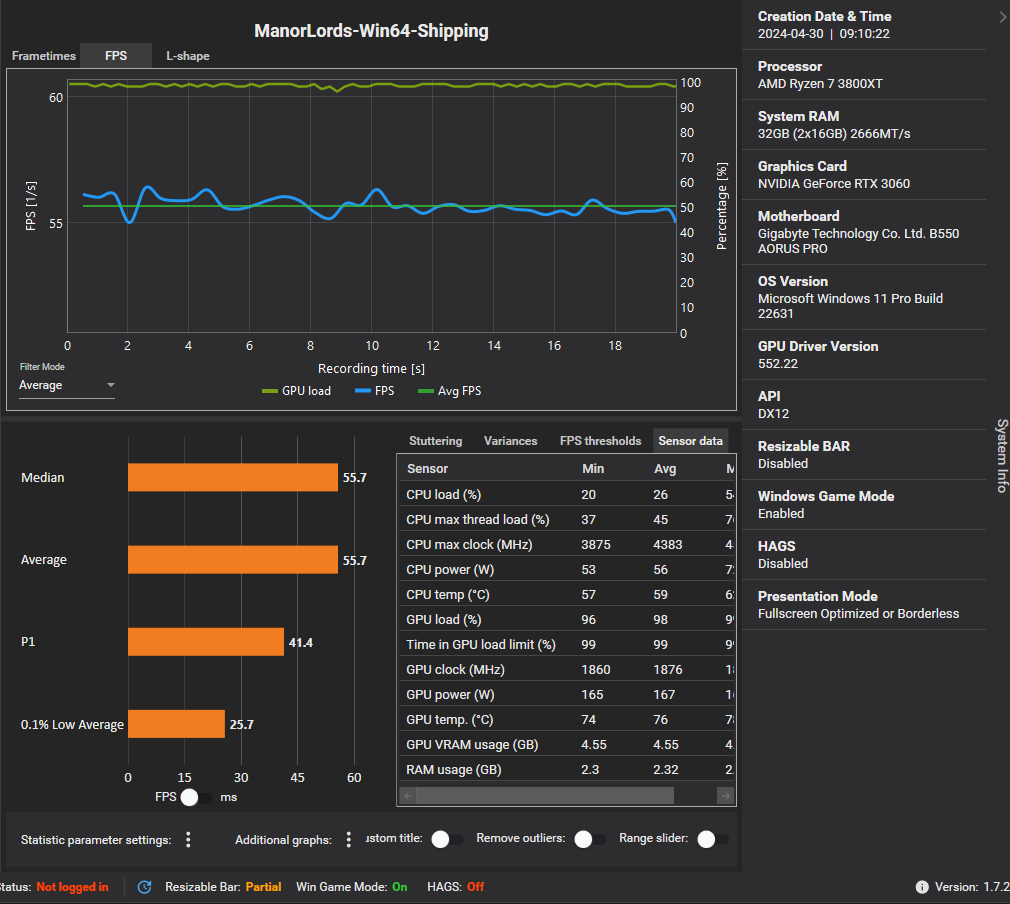Select the 'GPU temp. (°C)' row
1010x904 pixels.
(x=566, y=720)
